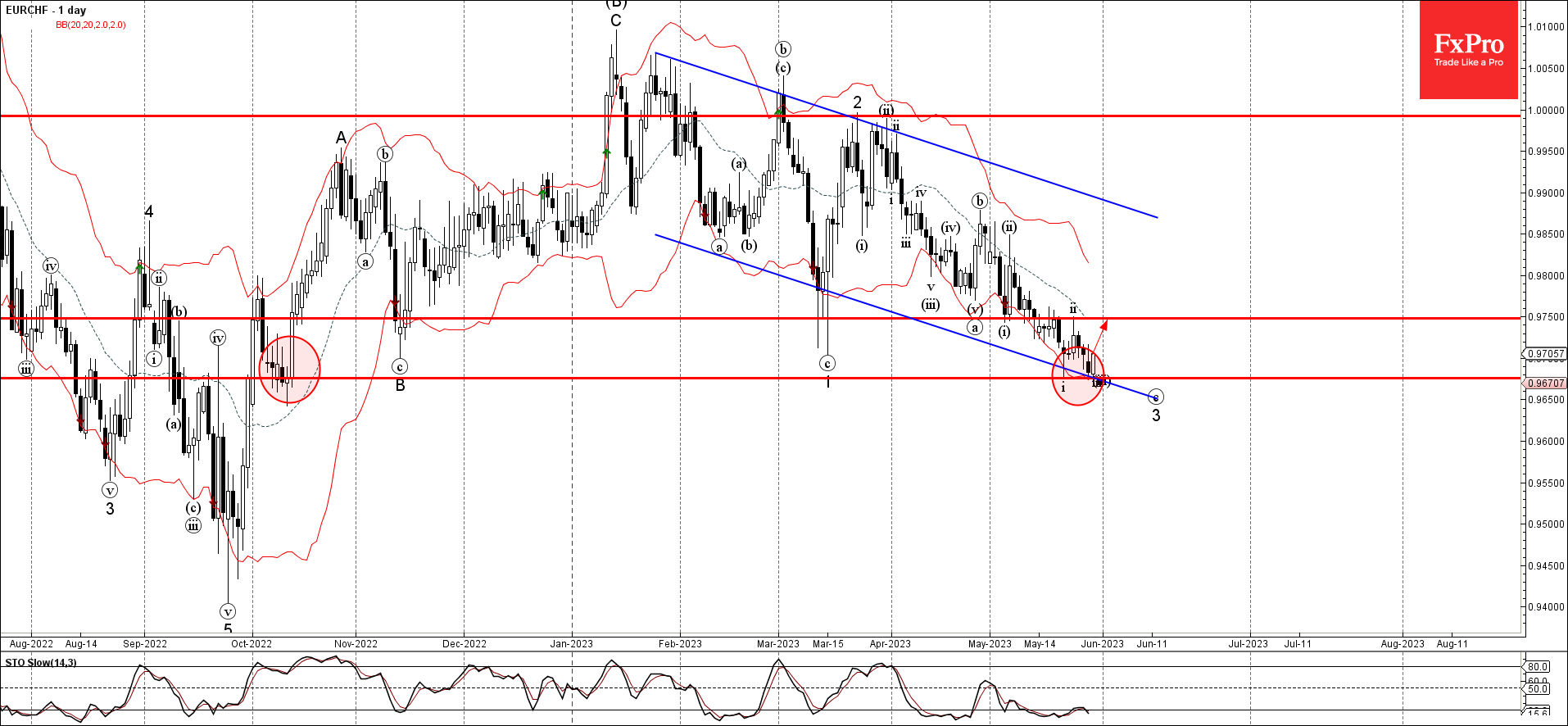Click the May-14 date label
The width and height of the screenshot is (1568, 726).
click(1040, 644)
